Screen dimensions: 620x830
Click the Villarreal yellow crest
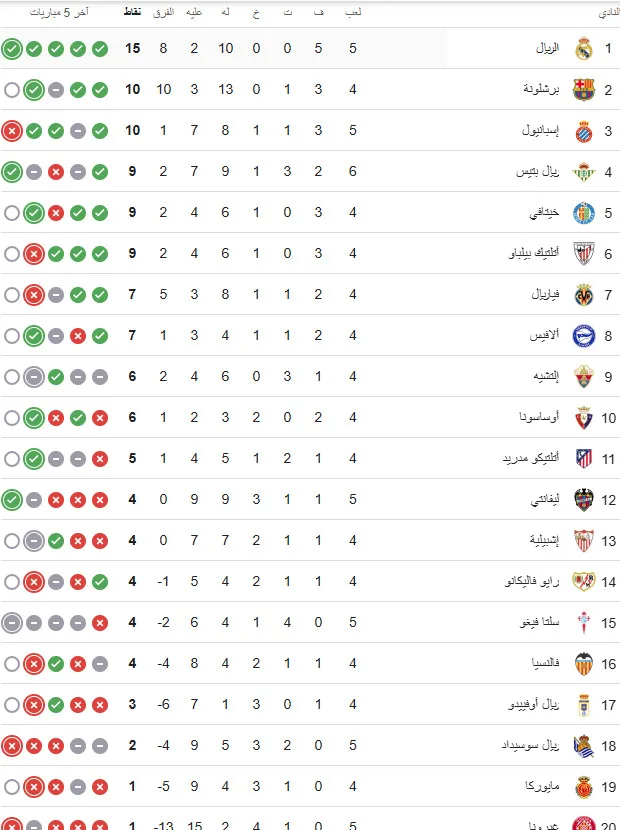(583, 295)
